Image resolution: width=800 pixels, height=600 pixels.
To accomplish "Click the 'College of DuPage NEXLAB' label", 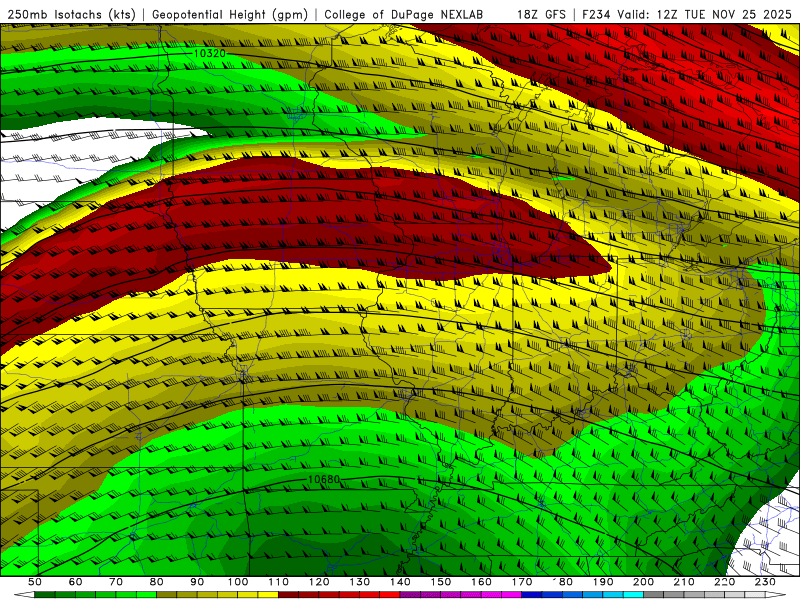I will 404,15.
